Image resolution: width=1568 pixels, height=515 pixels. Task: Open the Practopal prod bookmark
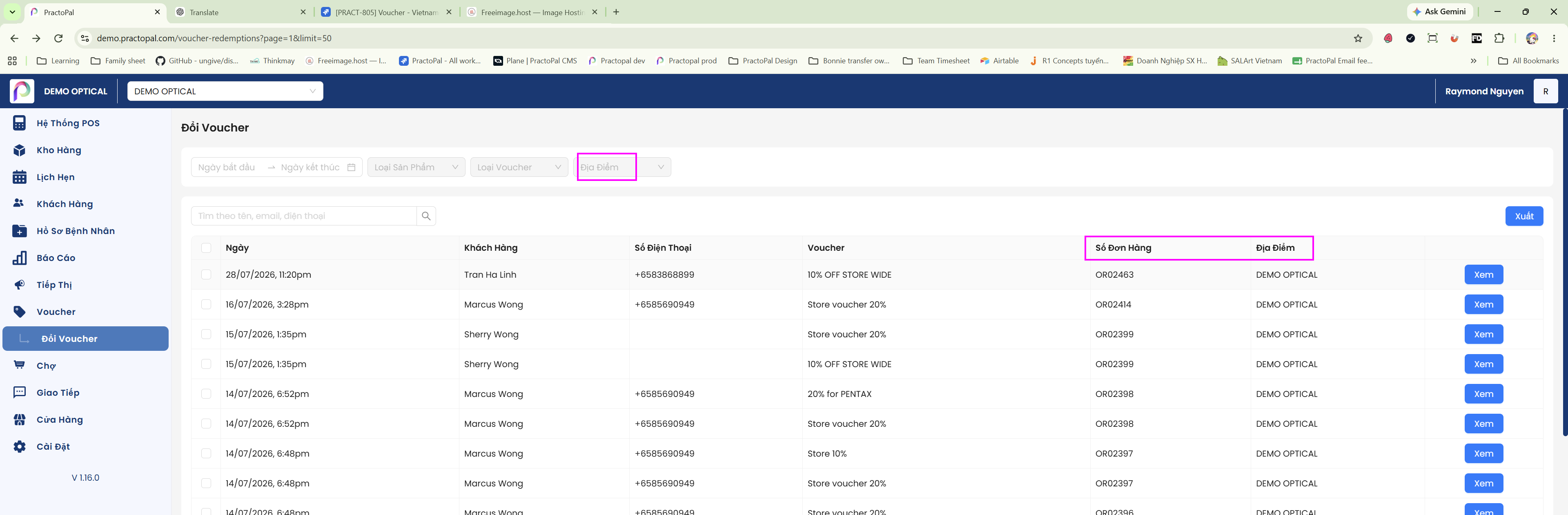pos(686,61)
